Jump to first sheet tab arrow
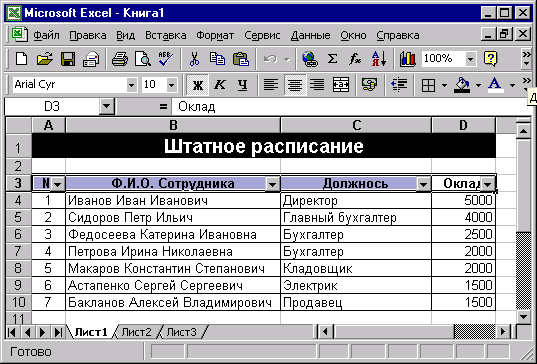The height and width of the screenshot is (364, 537). point(12,332)
